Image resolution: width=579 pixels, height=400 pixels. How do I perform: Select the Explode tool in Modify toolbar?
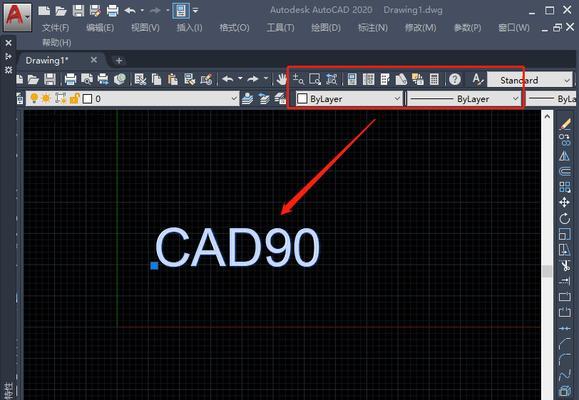coord(565,391)
